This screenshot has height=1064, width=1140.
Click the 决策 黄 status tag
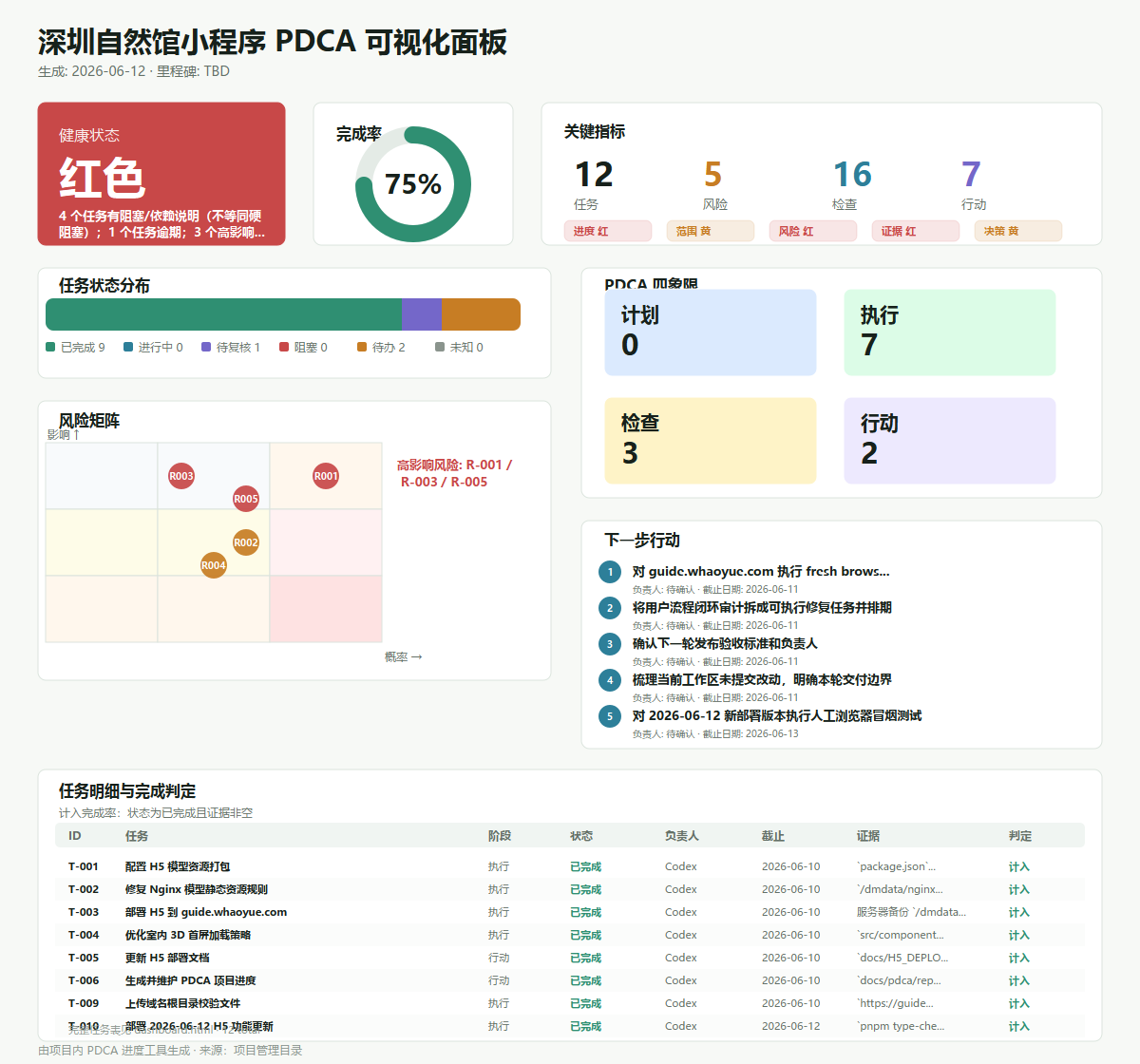click(x=1018, y=231)
